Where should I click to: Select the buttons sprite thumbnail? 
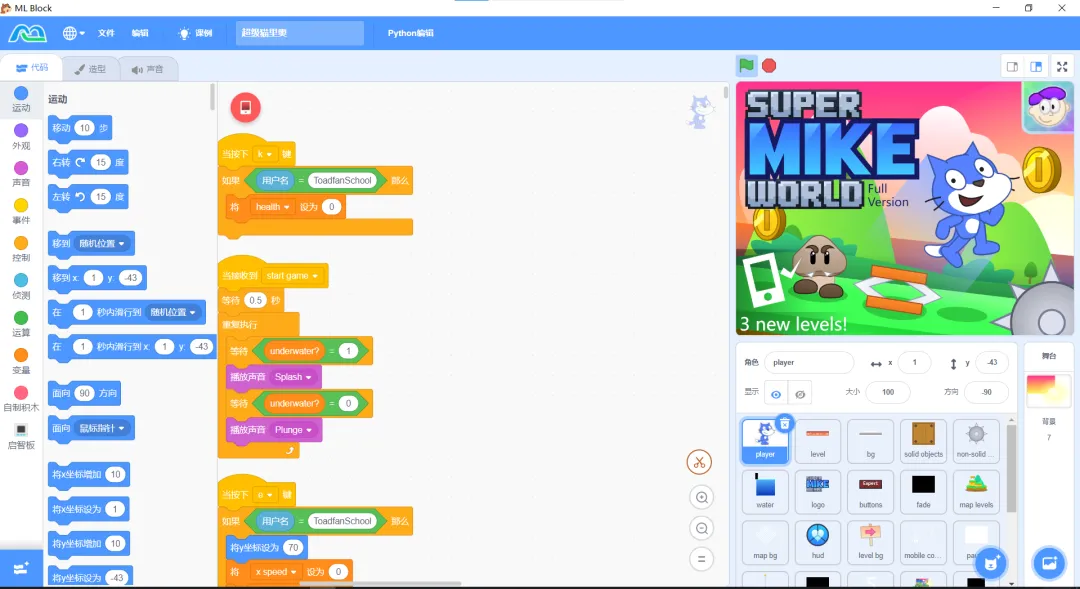(871, 492)
